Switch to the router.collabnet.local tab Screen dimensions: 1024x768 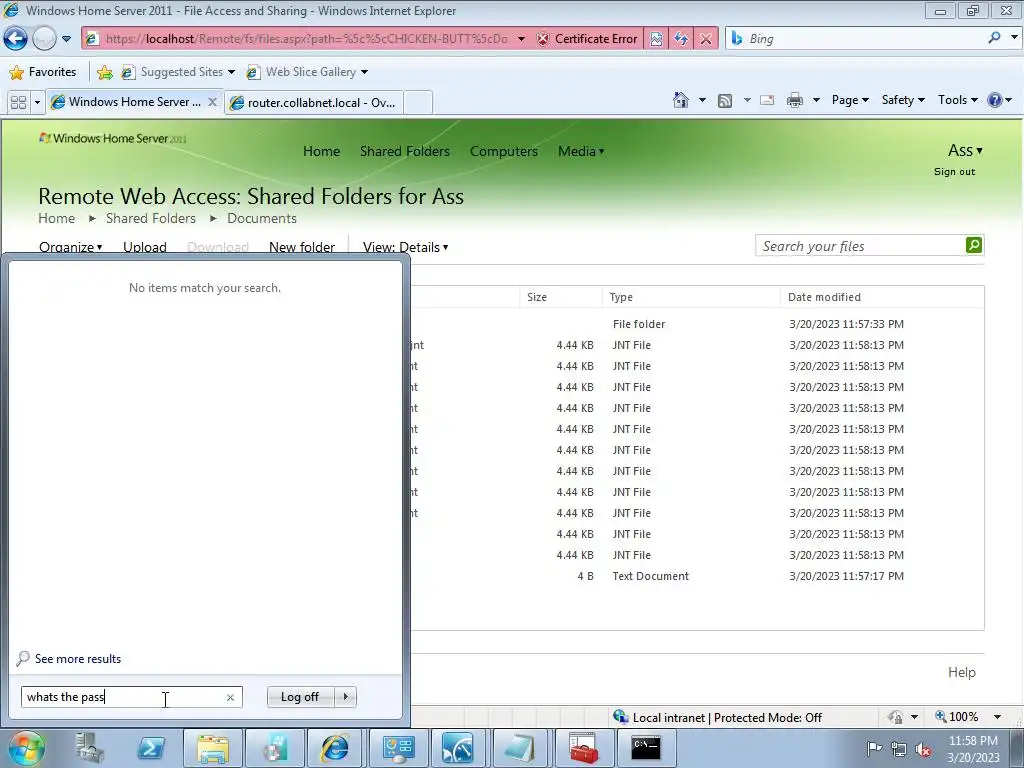(314, 103)
